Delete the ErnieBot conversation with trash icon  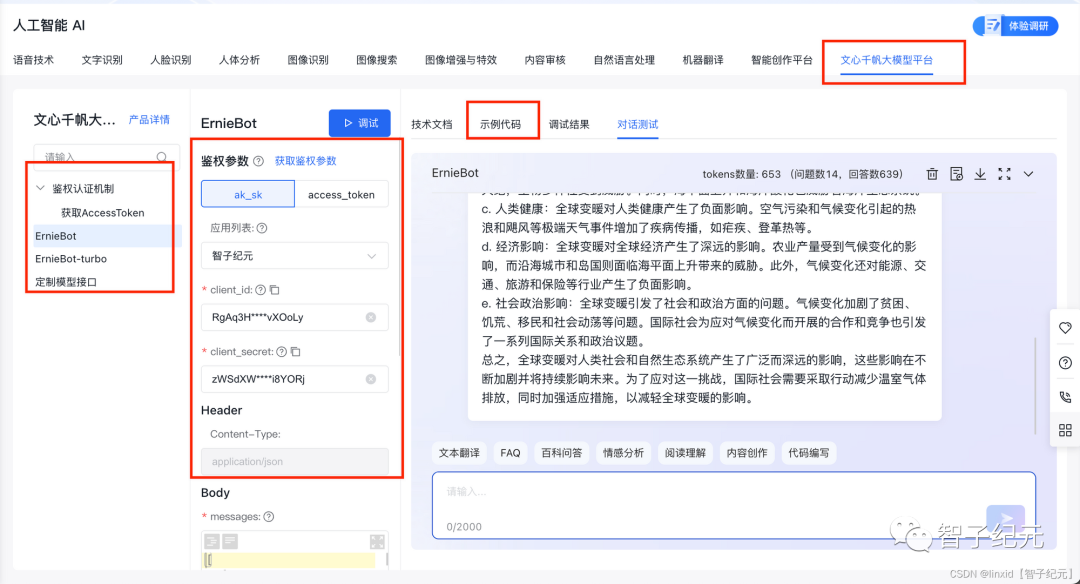click(932, 174)
